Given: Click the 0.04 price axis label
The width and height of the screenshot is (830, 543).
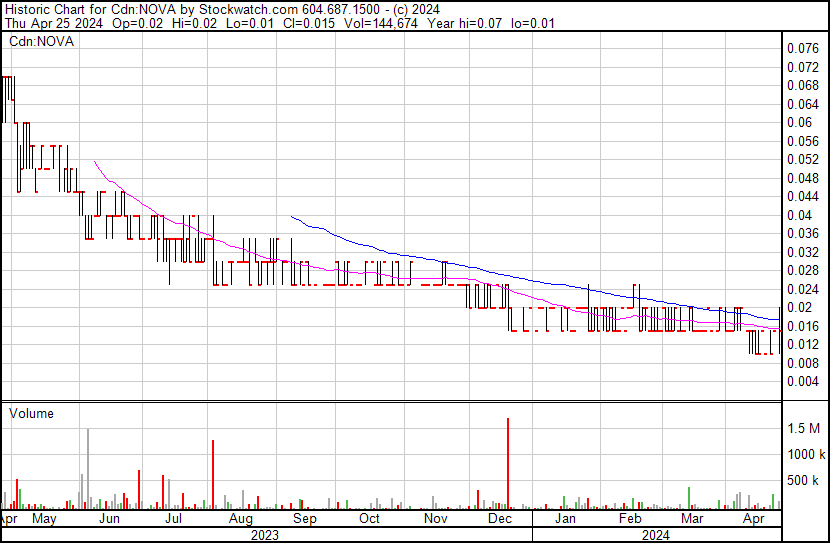Looking at the screenshot, I should (x=798, y=215).
